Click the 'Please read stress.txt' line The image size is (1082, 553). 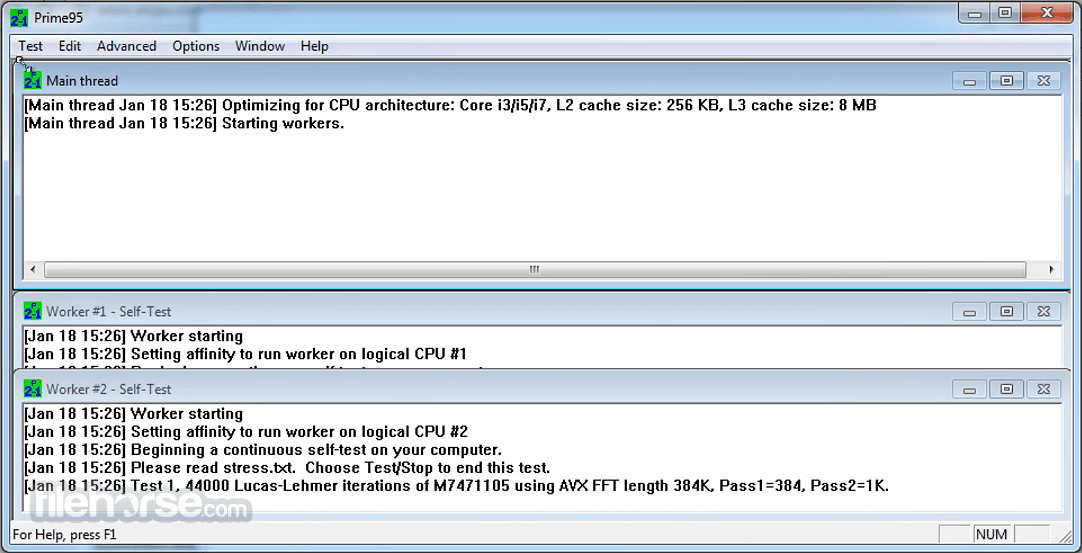pyautogui.click(x=287, y=468)
